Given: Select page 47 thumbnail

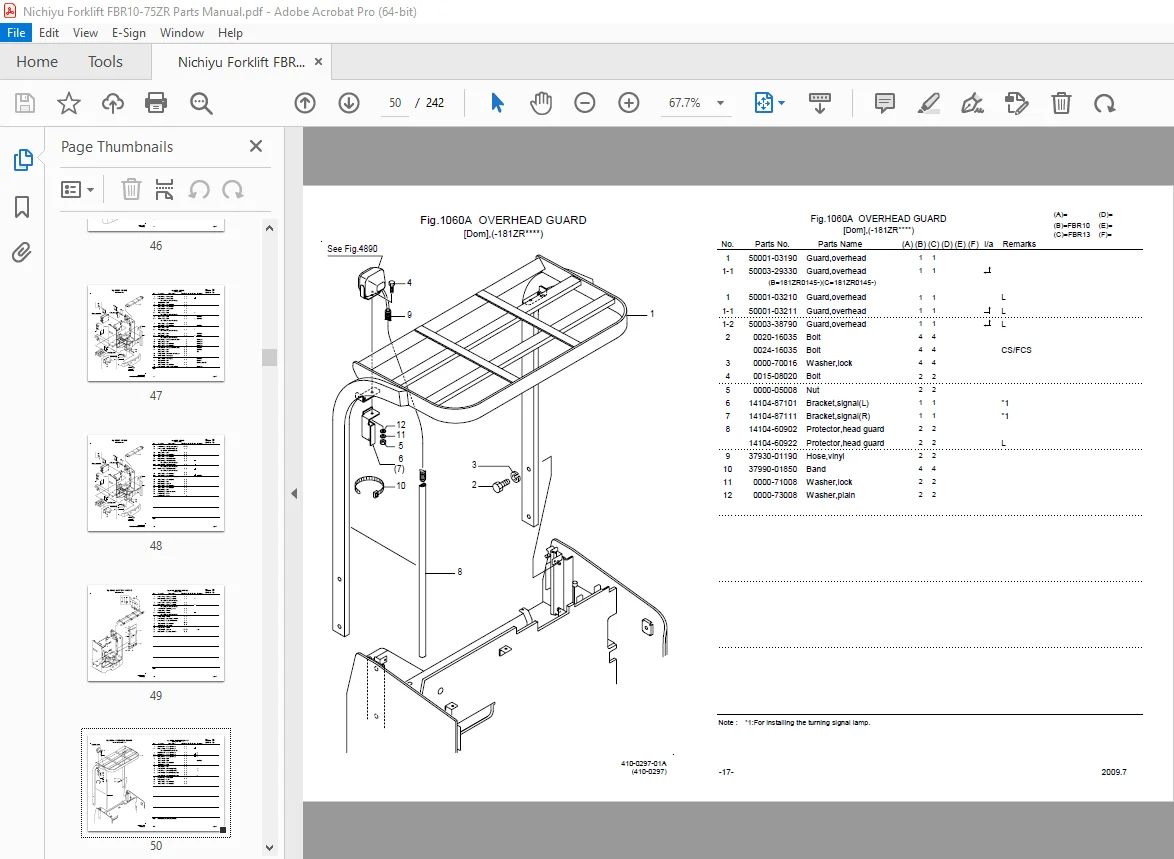Looking at the screenshot, I should tap(156, 333).
